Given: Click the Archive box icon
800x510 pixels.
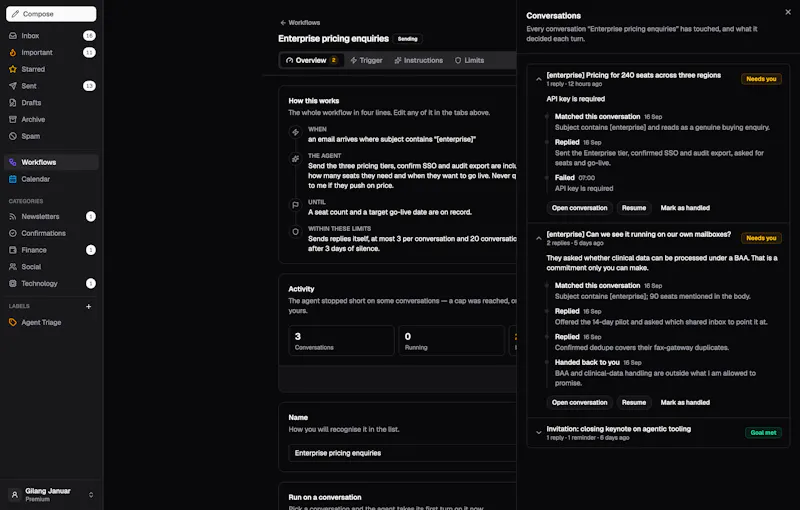Looking at the screenshot, I should click(13, 119).
